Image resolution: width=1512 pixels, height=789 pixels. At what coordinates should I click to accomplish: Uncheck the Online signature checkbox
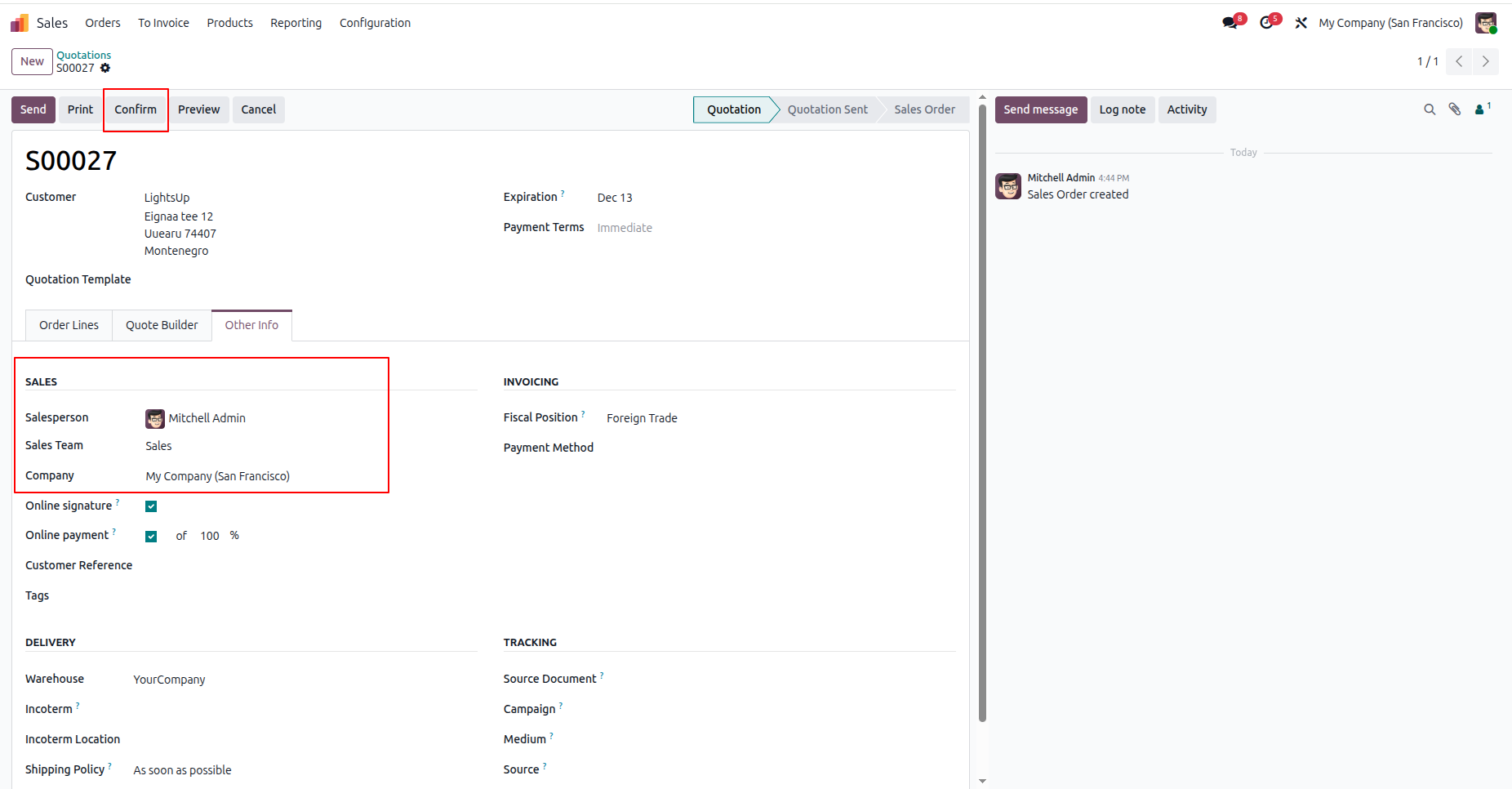click(151, 506)
